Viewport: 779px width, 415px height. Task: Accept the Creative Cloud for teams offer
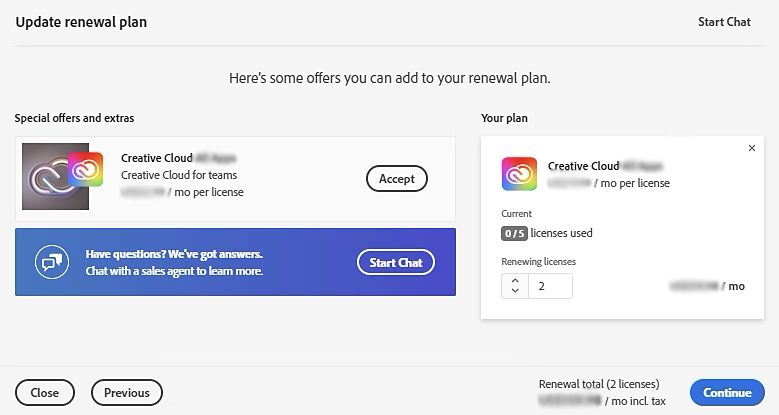pos(396,179)
